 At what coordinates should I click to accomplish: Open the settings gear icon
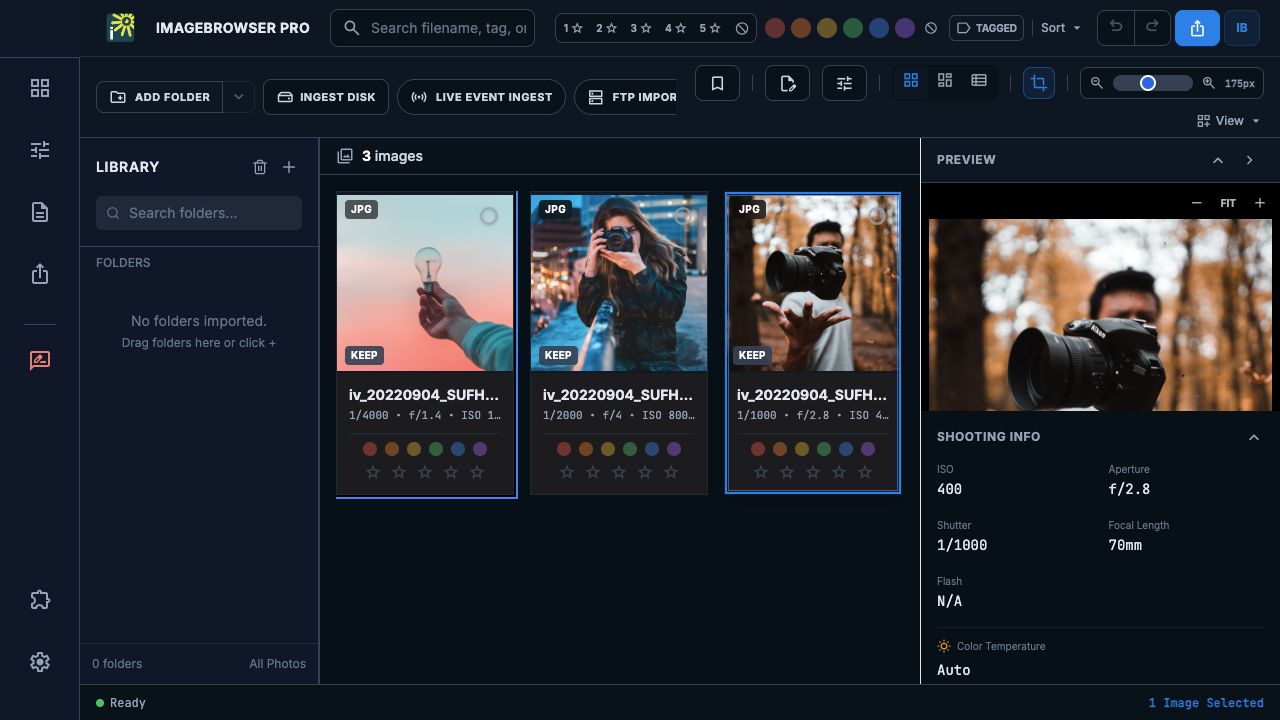[40, 662]
